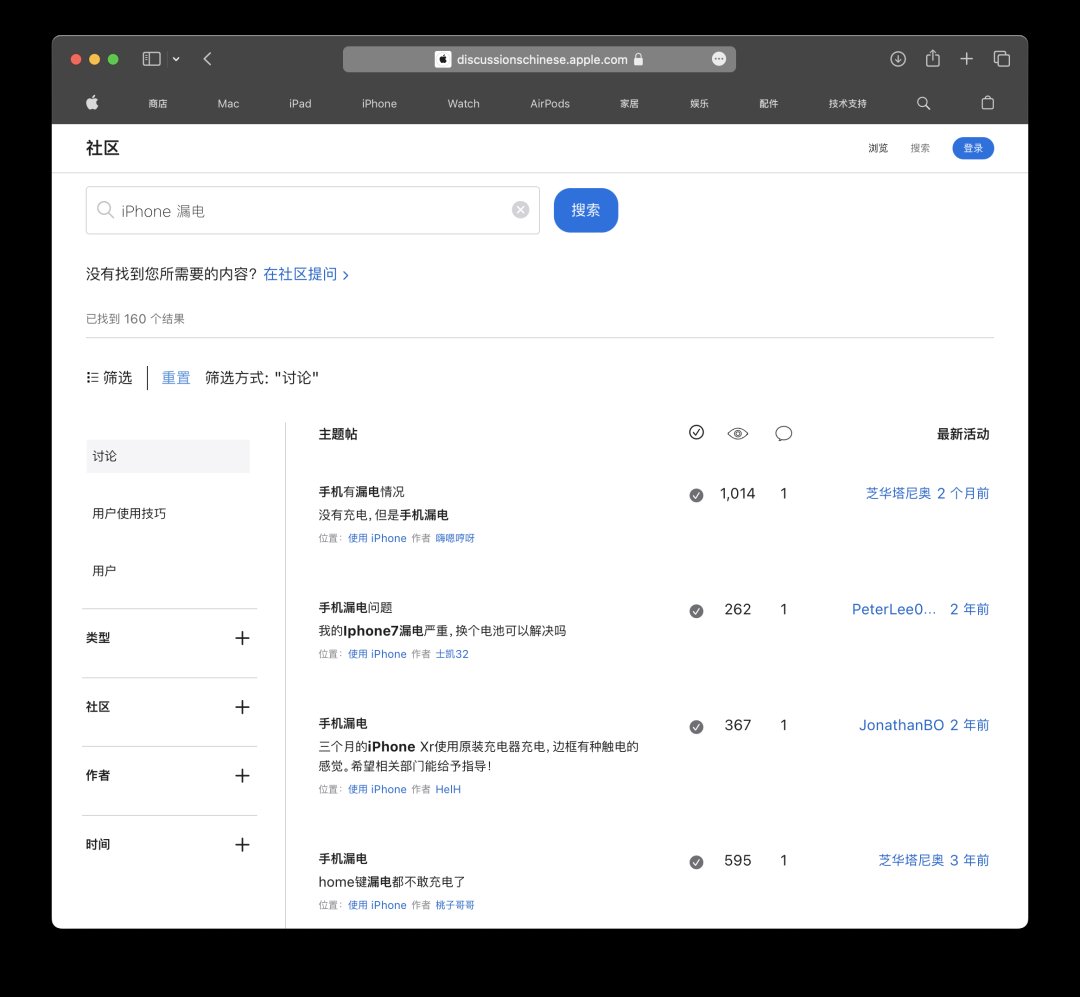Open the AirPods navigation item

click(550, 103)
